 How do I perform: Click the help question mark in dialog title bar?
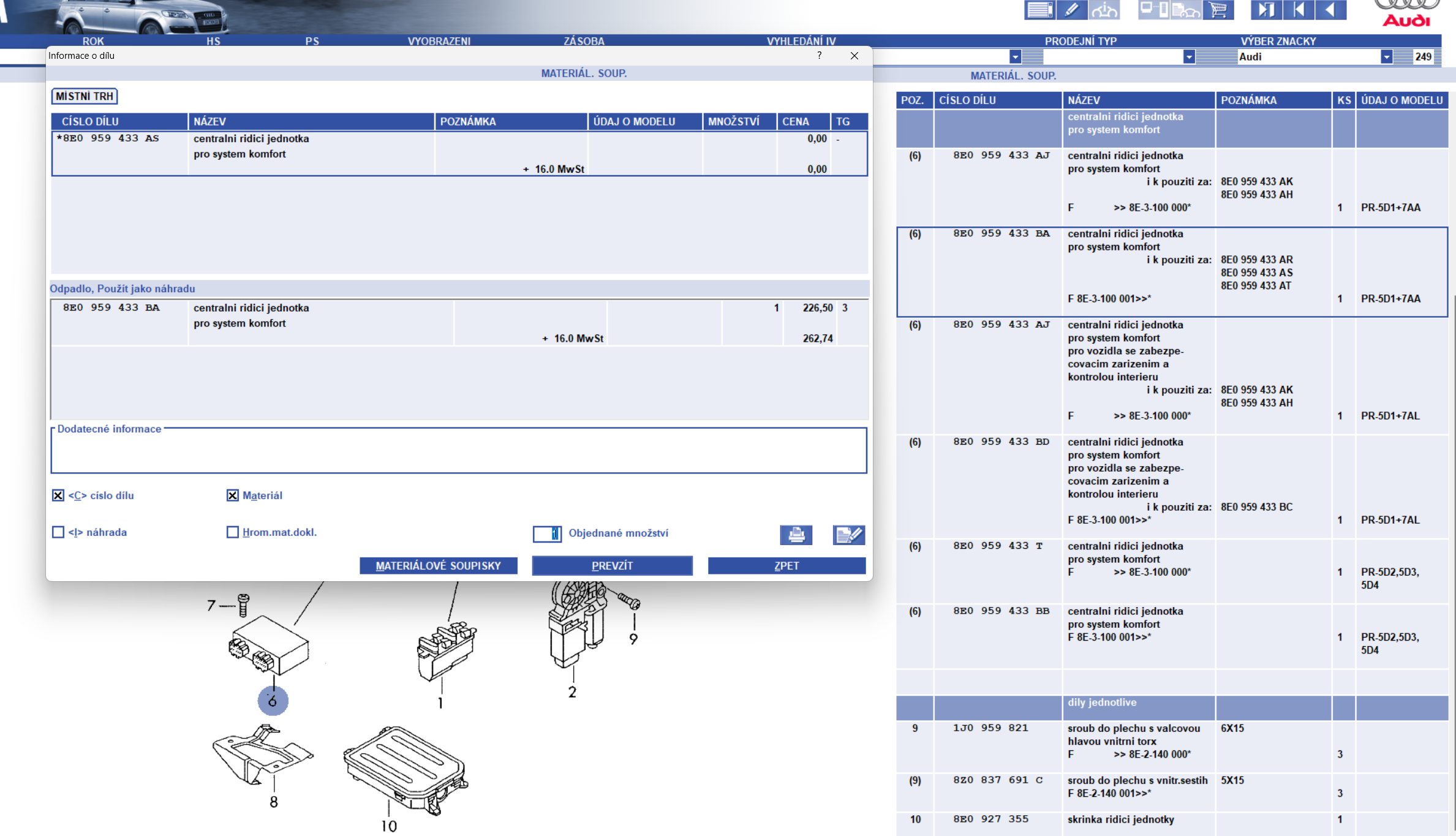(819, 56)
